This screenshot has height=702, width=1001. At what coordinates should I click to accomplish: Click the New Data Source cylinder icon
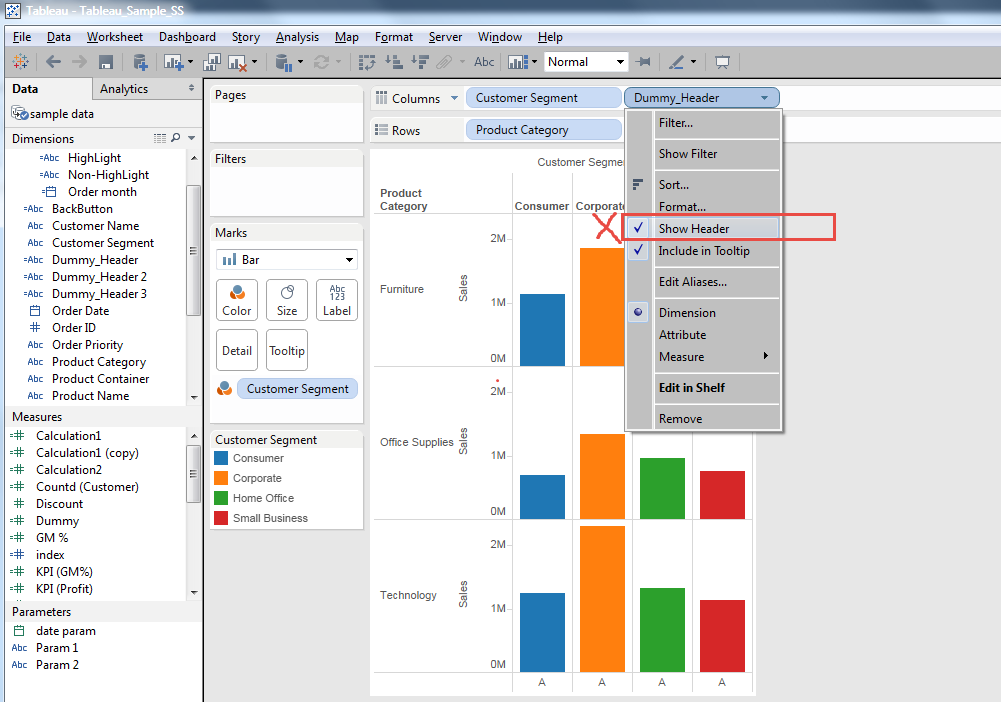(140, 62)
